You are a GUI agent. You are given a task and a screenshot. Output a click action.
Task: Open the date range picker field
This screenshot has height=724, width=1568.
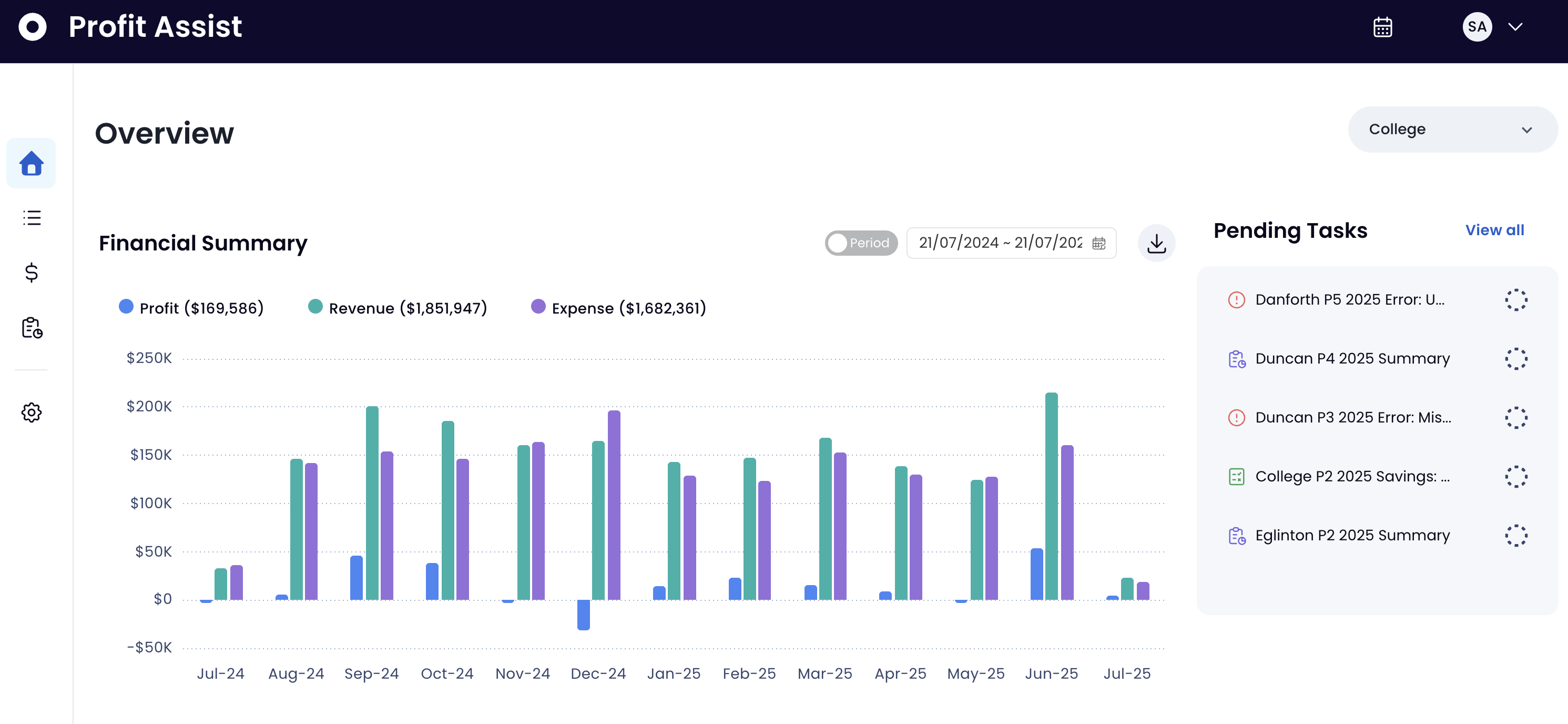[1011, 243]
